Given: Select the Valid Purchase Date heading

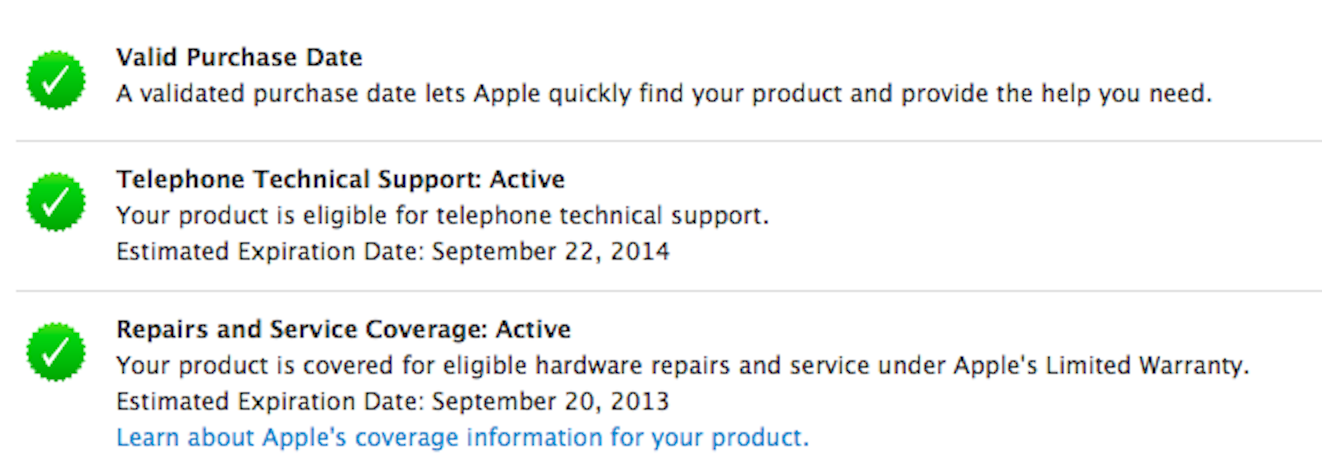Looking at the screenshot, I should coord(239,58).
